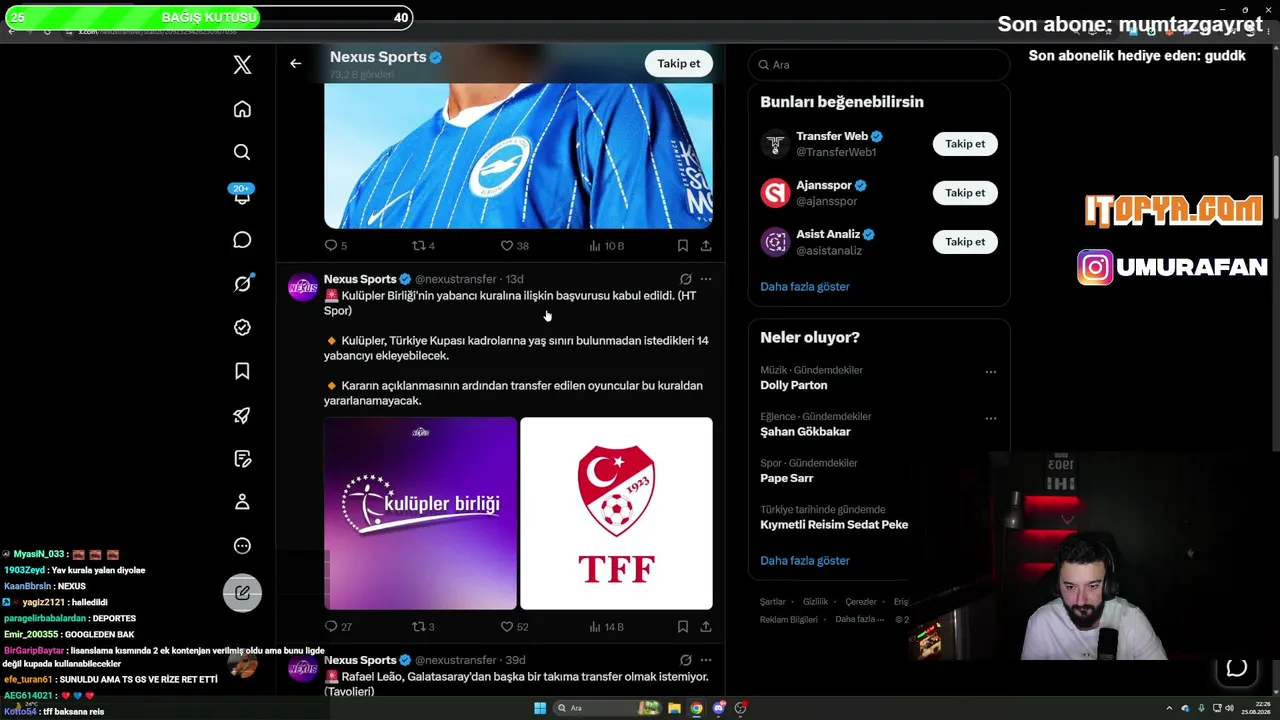
Task: Show more trends below Sedat Peke
Action: click(805, 560)
